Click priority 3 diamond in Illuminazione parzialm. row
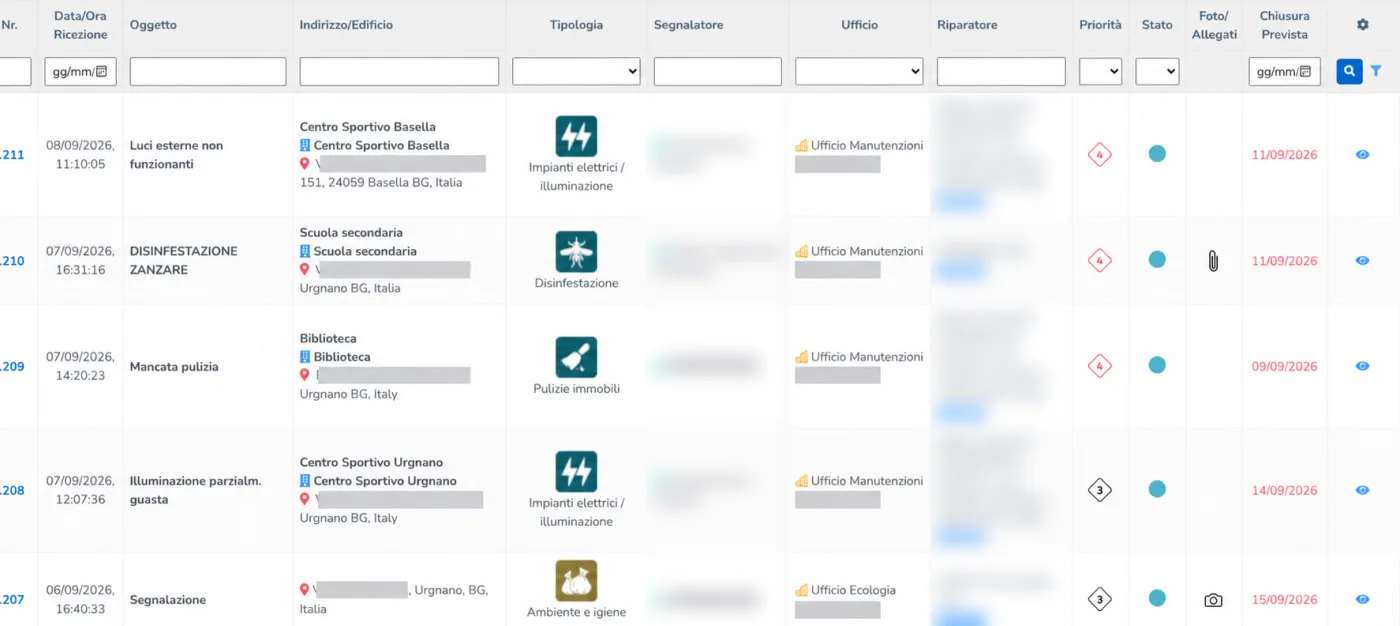The image size is (1400, 626). 1100,490
